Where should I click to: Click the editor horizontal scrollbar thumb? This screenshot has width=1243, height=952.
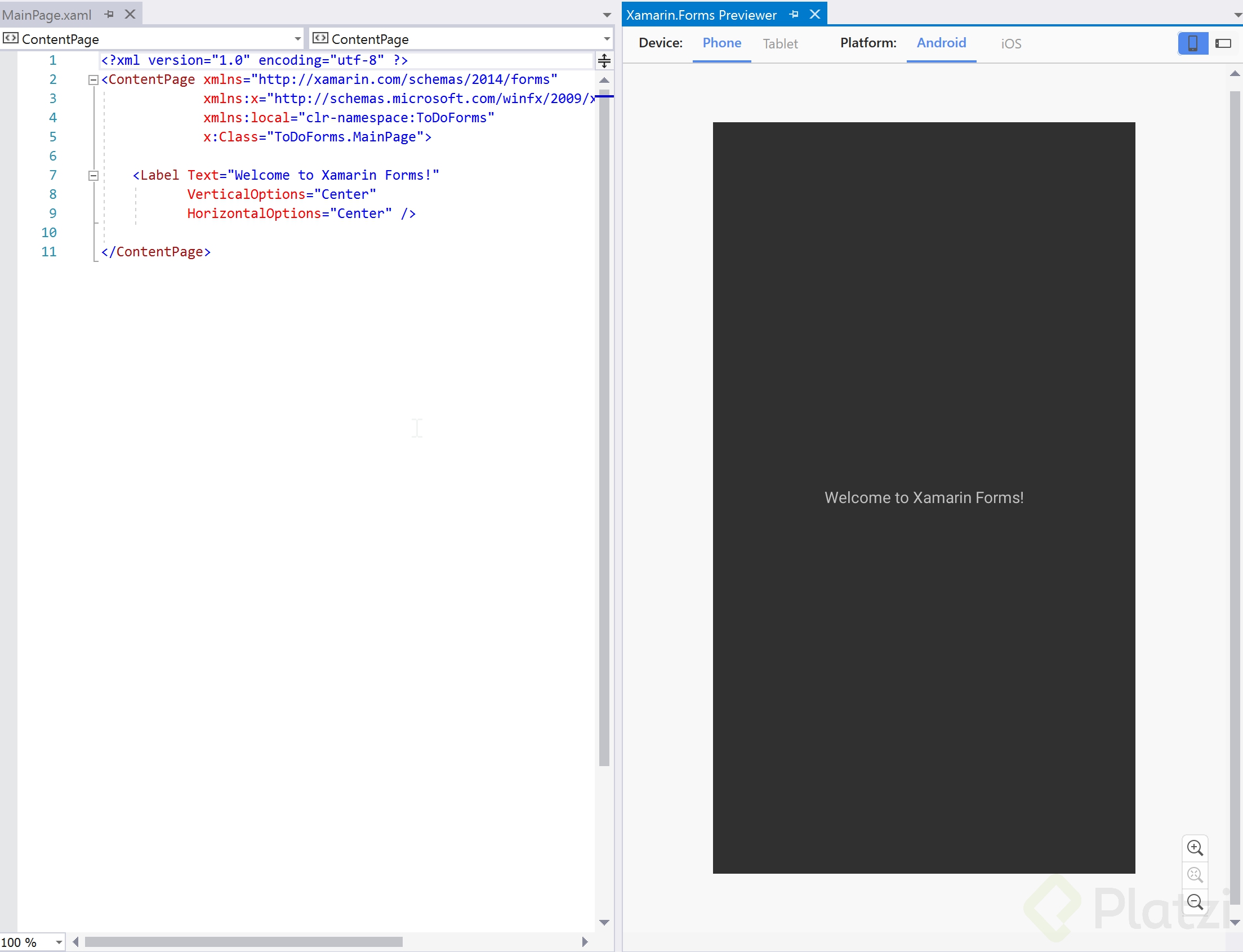point(244,942)
